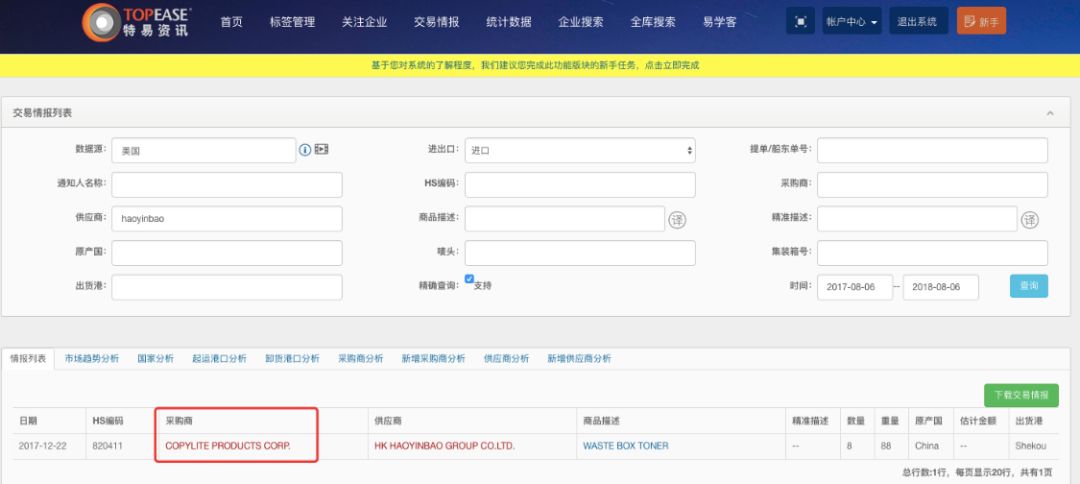Switch to the 新增采购商分析 tab
1080x484 pixels.
pyautogui.click(x=433, y=358)
